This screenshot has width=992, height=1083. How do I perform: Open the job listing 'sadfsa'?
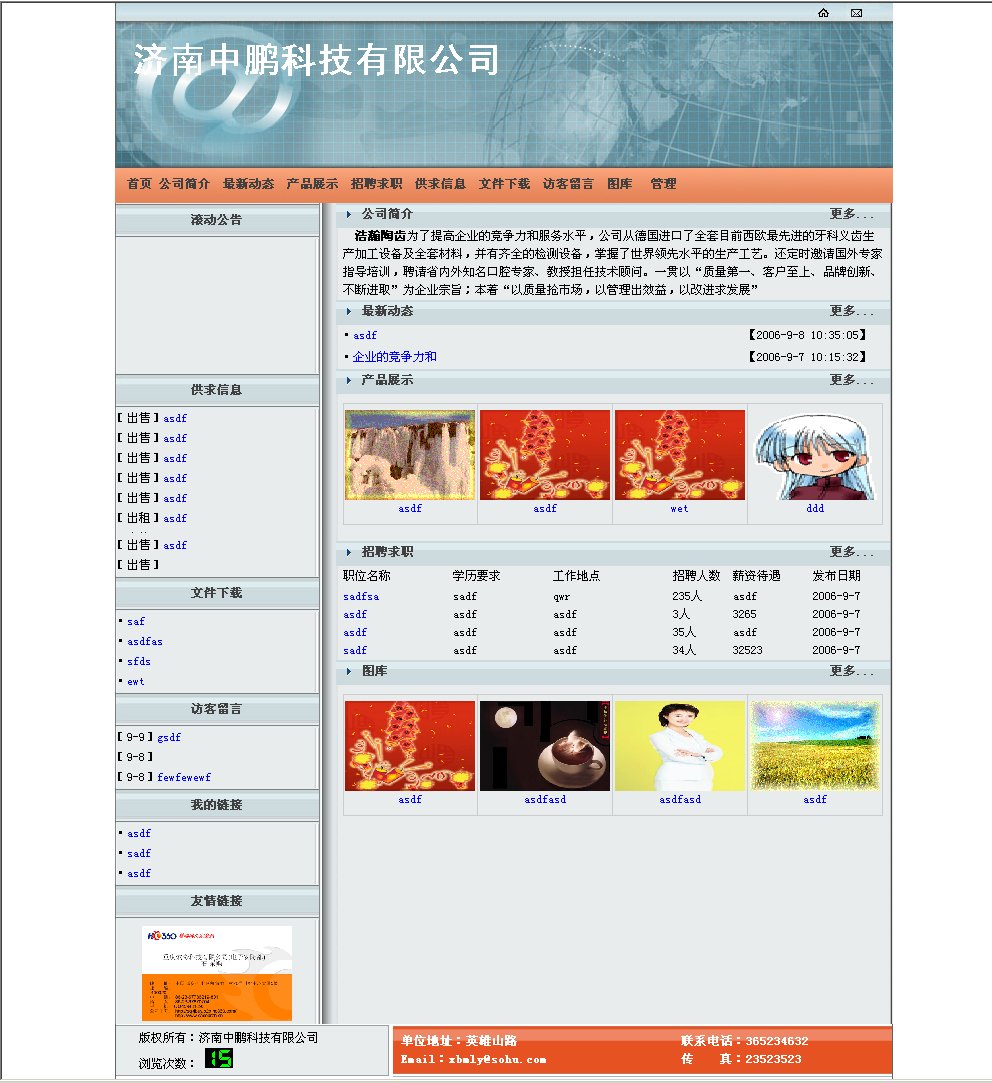[361, 597]
